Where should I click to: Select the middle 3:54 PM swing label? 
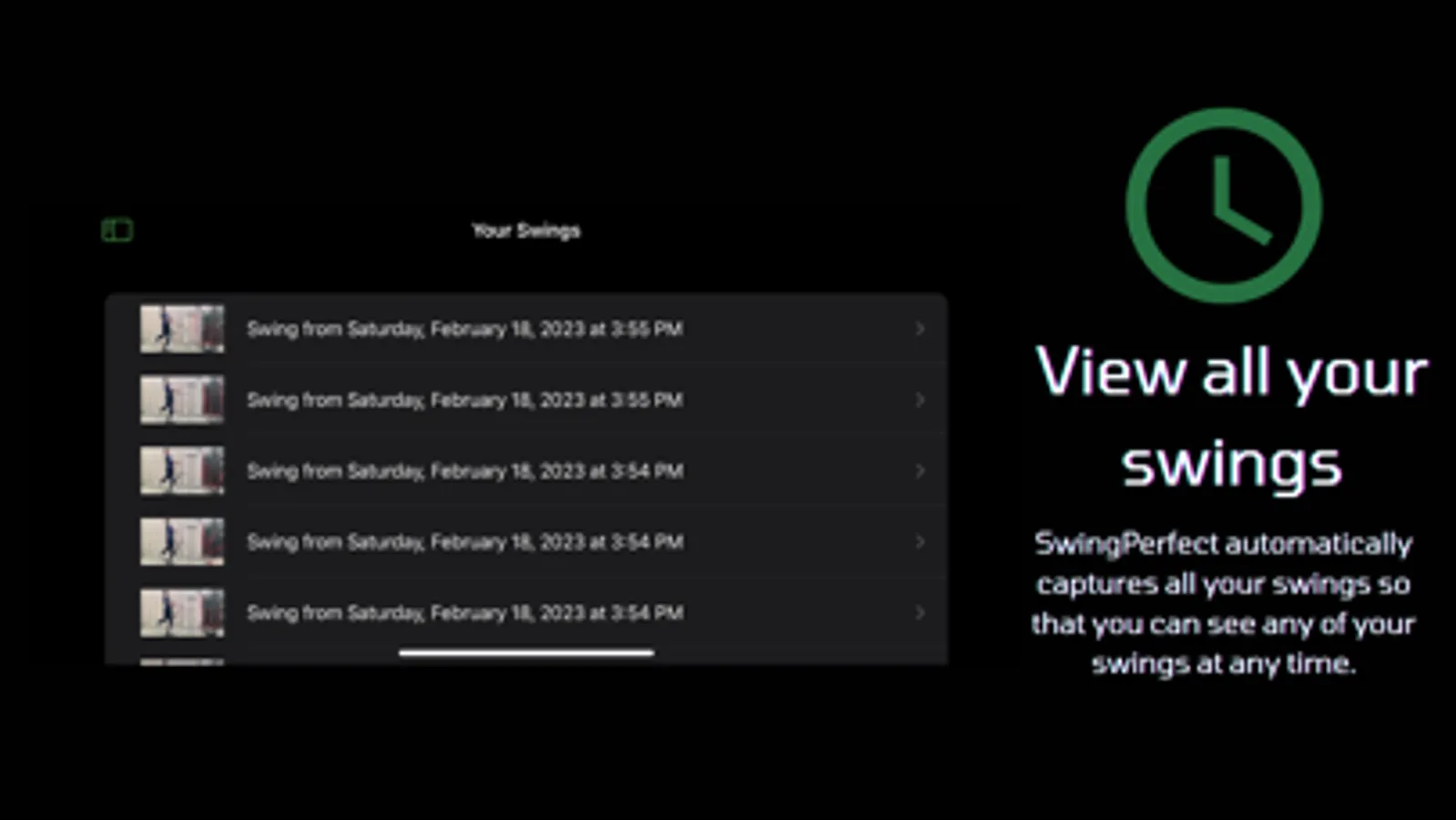(x=464, y=542)
